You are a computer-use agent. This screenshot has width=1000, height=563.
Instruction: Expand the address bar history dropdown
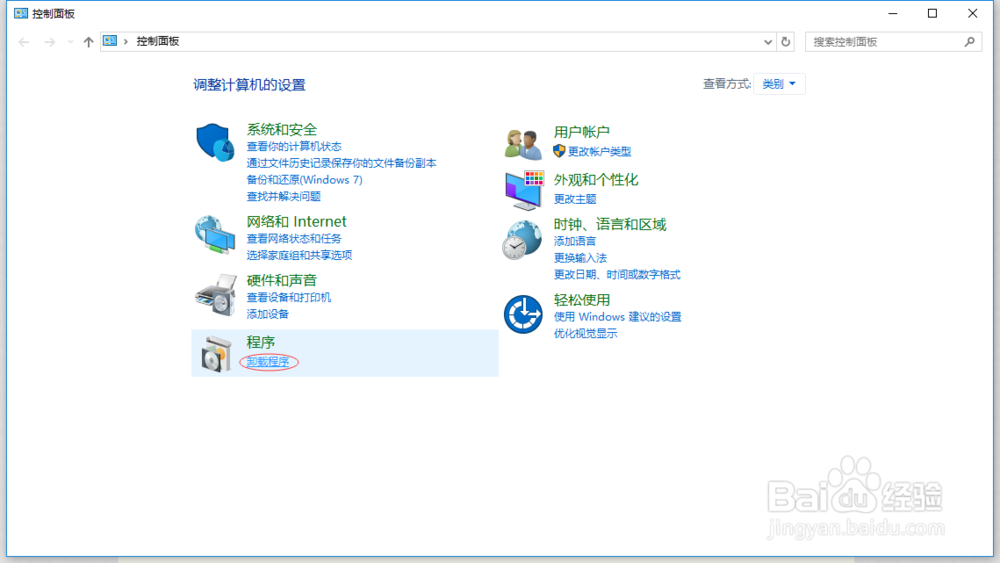(x=768, y=42)
